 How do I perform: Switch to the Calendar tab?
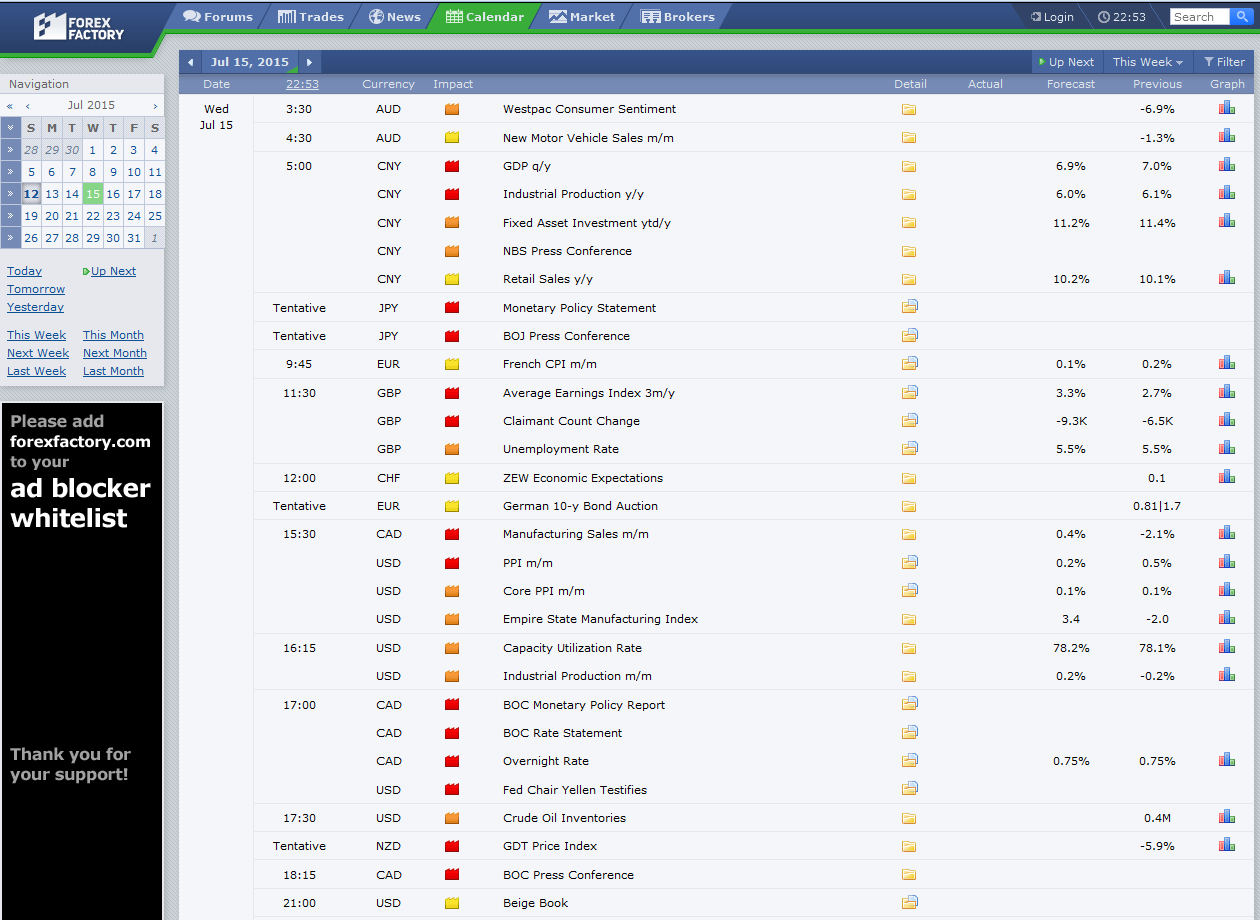(x=485, y=17)
